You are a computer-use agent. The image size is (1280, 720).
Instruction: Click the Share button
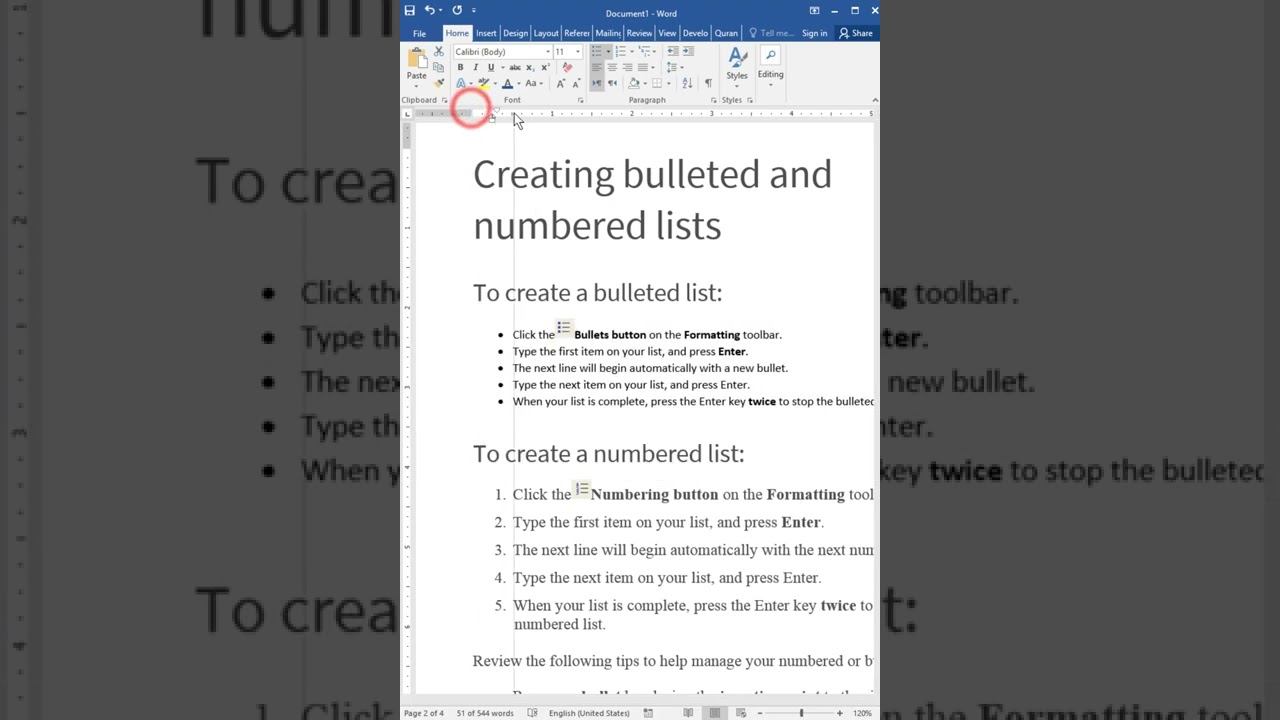pyautogui.click(x=856, y=33)
